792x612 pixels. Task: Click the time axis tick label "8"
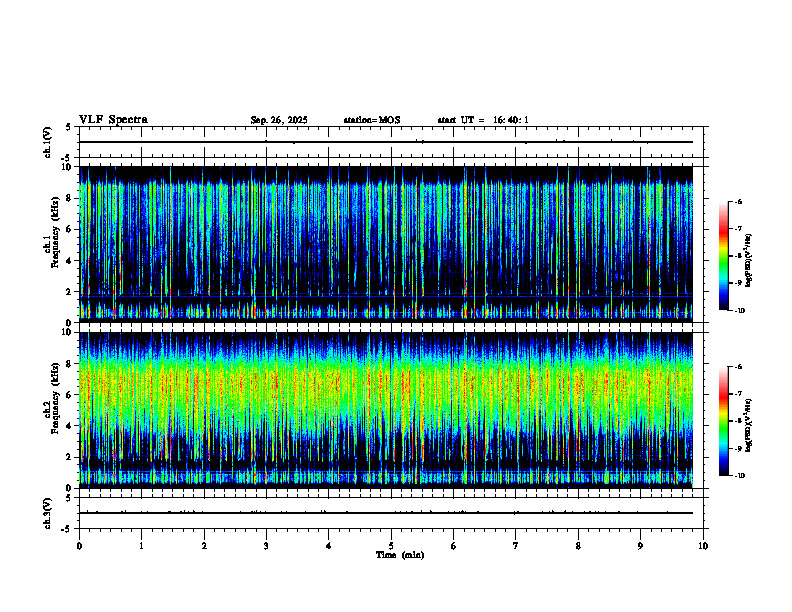pyautogui.click(x=578, y=546)
